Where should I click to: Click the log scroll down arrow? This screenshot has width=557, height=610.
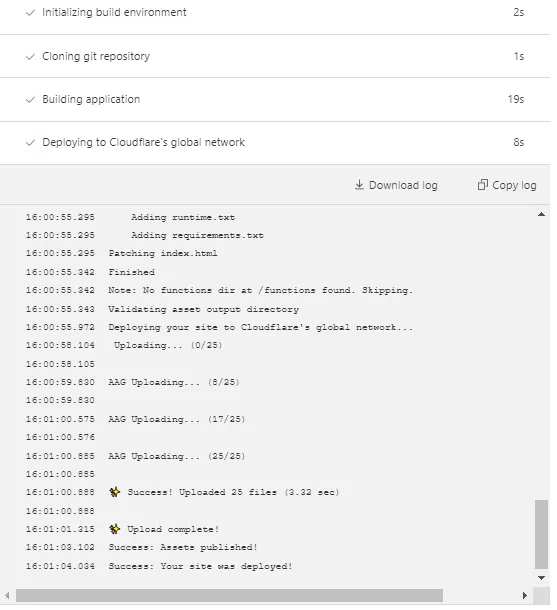[541, 578]
